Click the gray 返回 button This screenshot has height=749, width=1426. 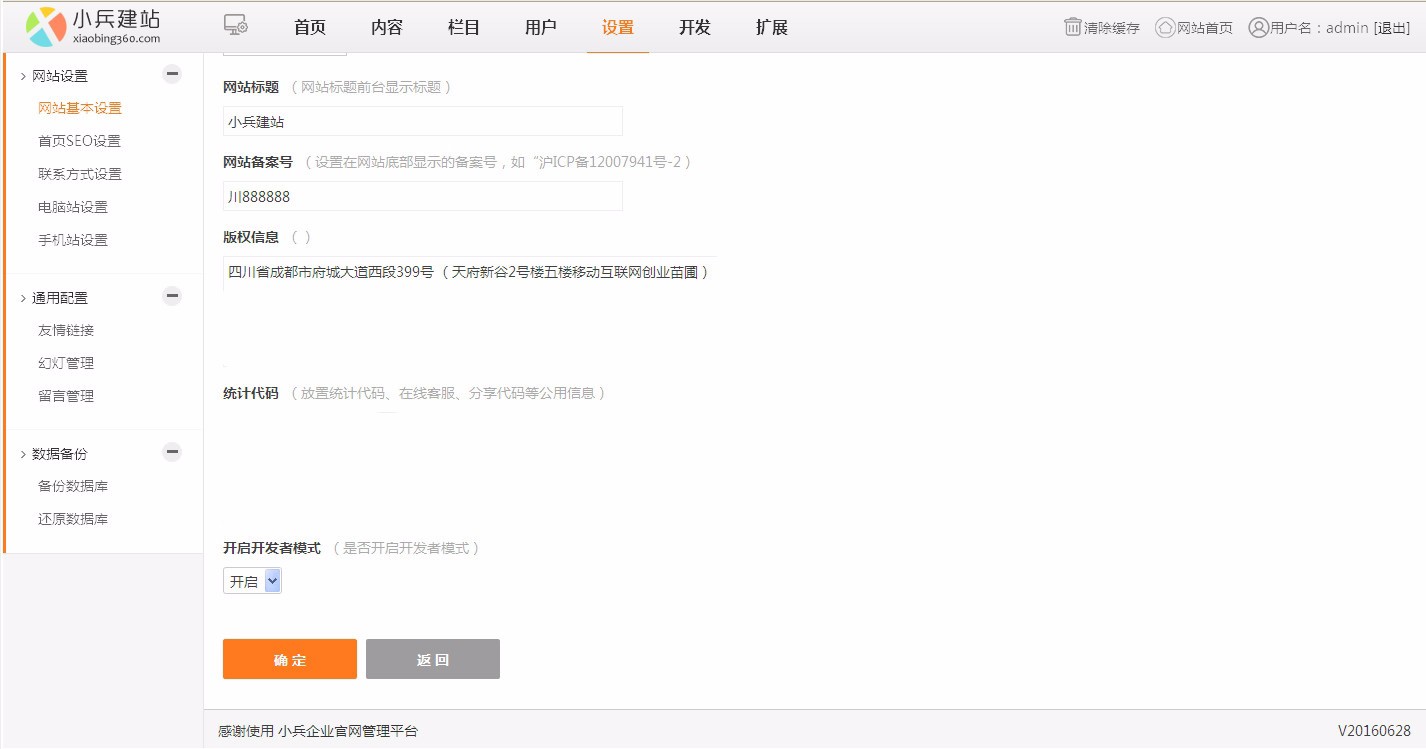click(x=433, y=659)
